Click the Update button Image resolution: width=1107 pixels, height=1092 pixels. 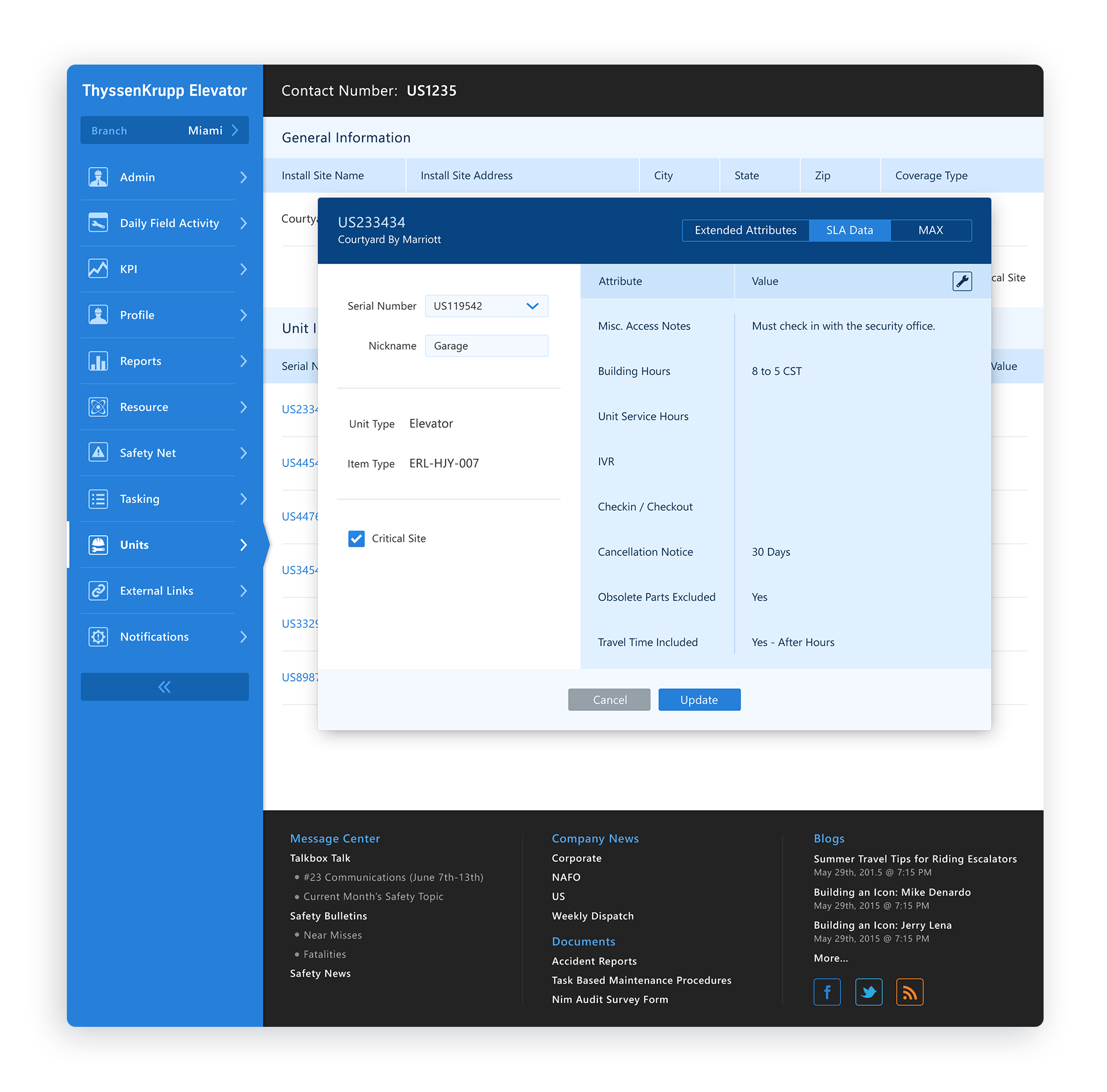point(699,700)
